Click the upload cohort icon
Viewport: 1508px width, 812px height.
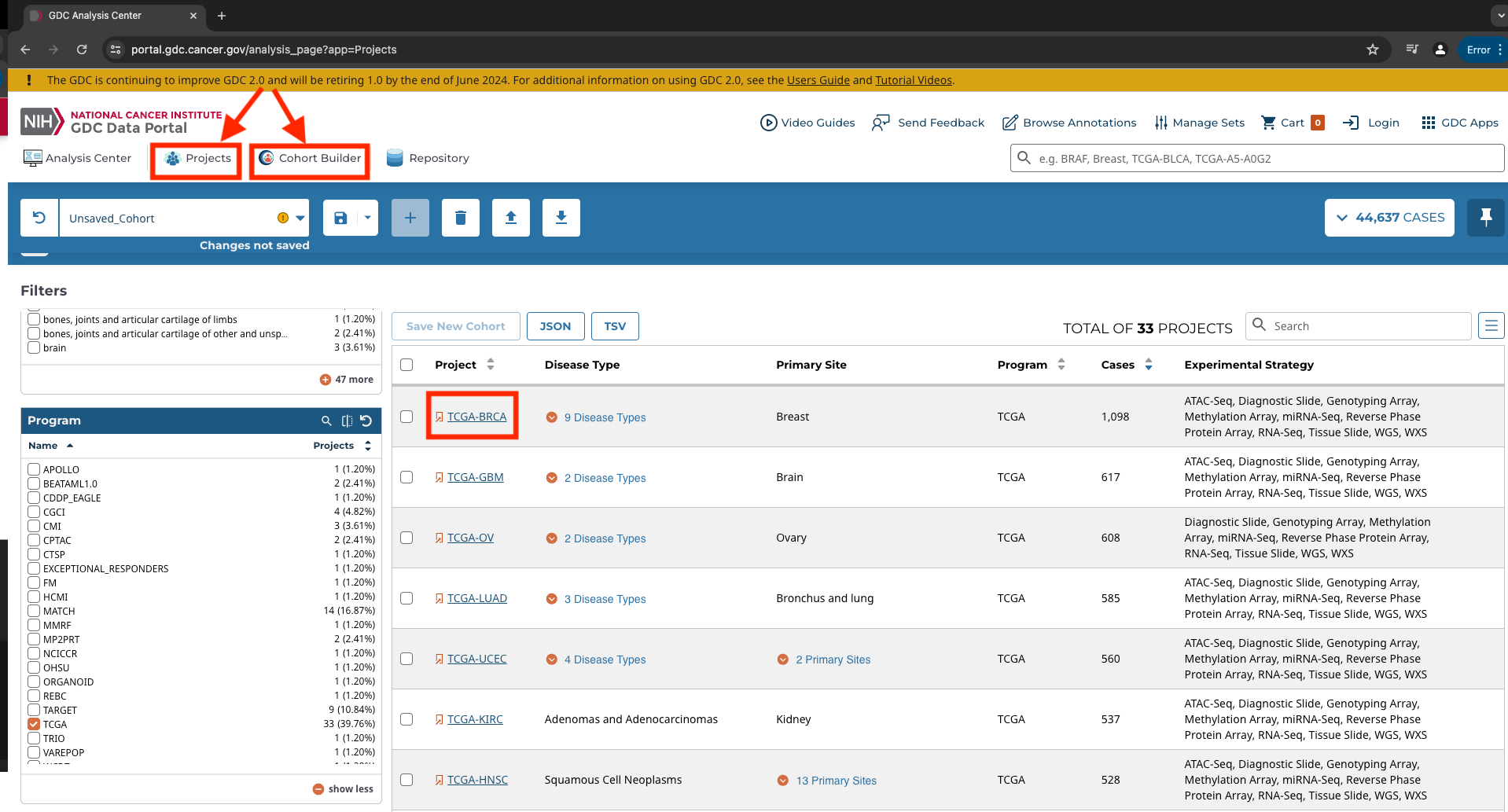(511, 218)
